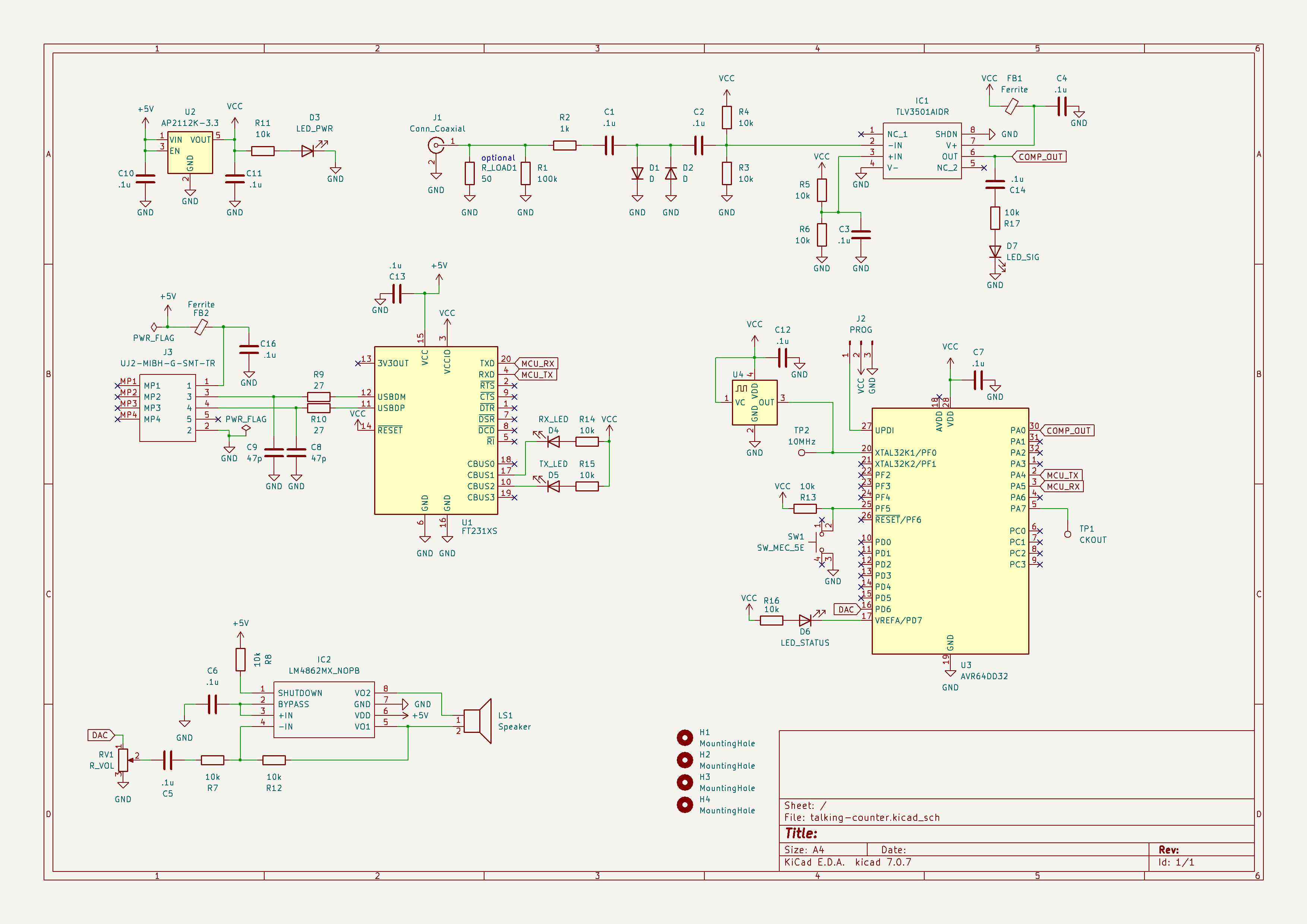
Task: Click the COMP_OUT label at U3 PA0
Action: coord(1067,431)
